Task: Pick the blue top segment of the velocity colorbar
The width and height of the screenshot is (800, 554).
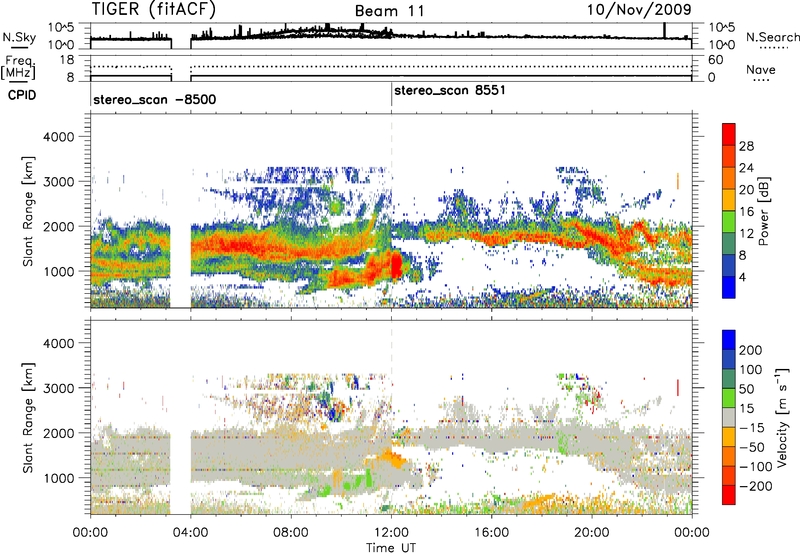Action: coord(729,340)
